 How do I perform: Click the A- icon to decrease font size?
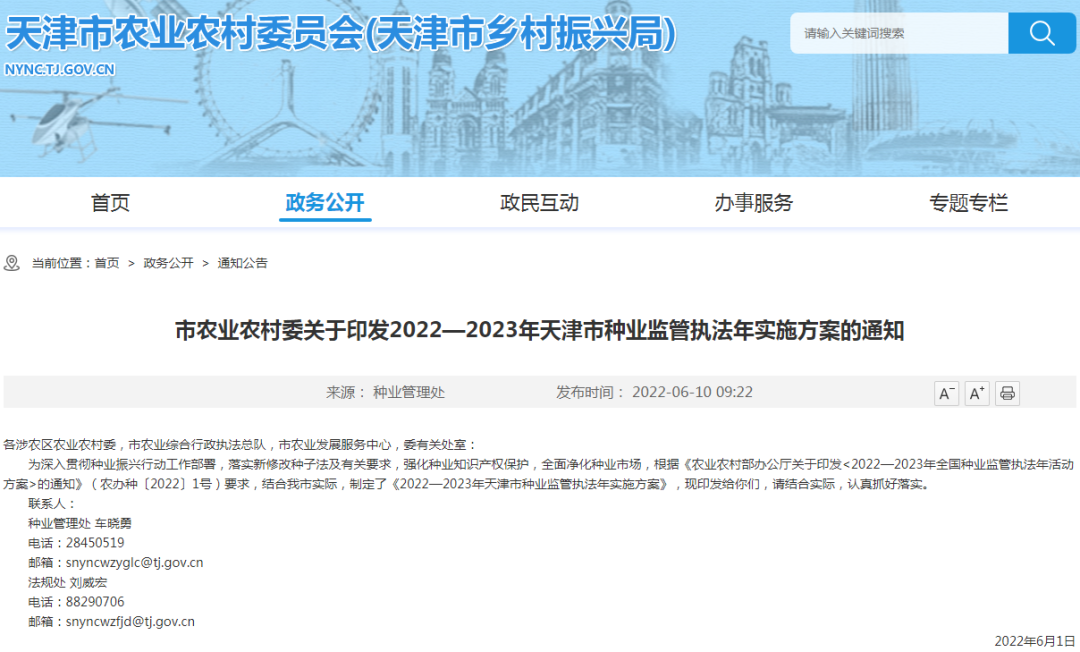point(946,392)
